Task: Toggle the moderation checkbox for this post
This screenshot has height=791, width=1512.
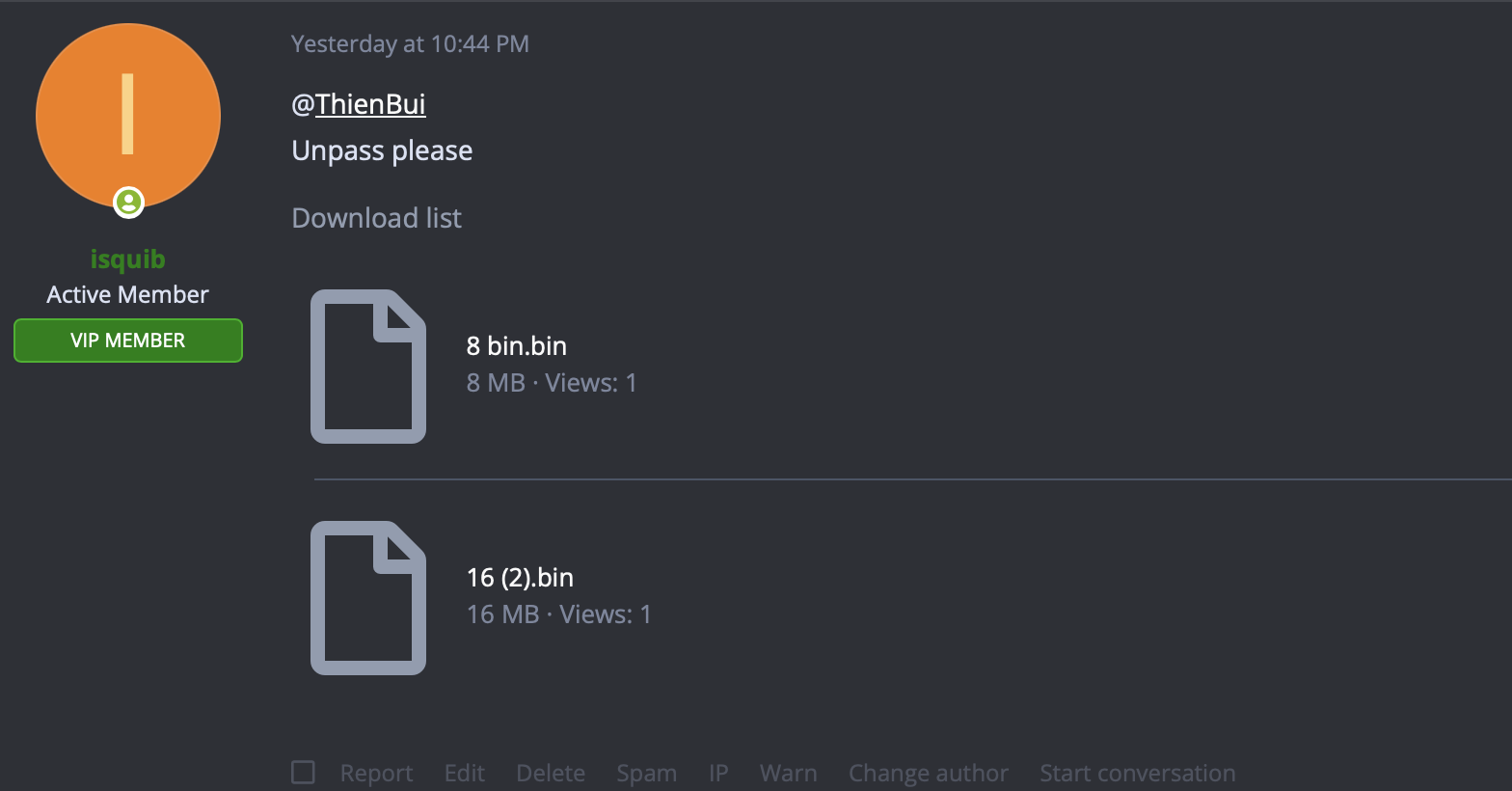Action: [303, 771]
